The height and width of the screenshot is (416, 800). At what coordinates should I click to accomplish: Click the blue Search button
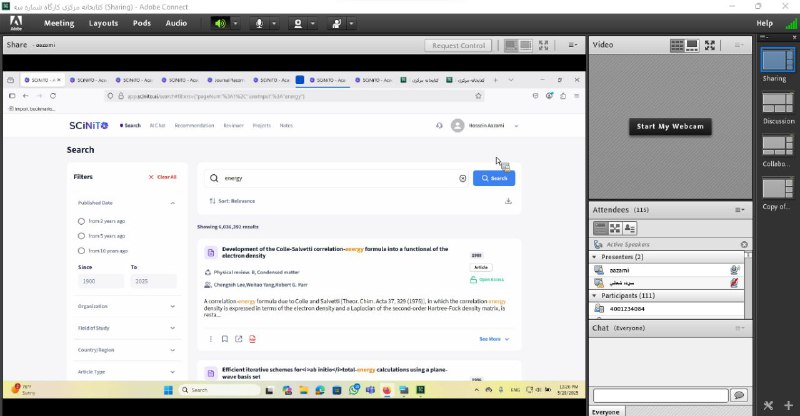tap(494, 178)
